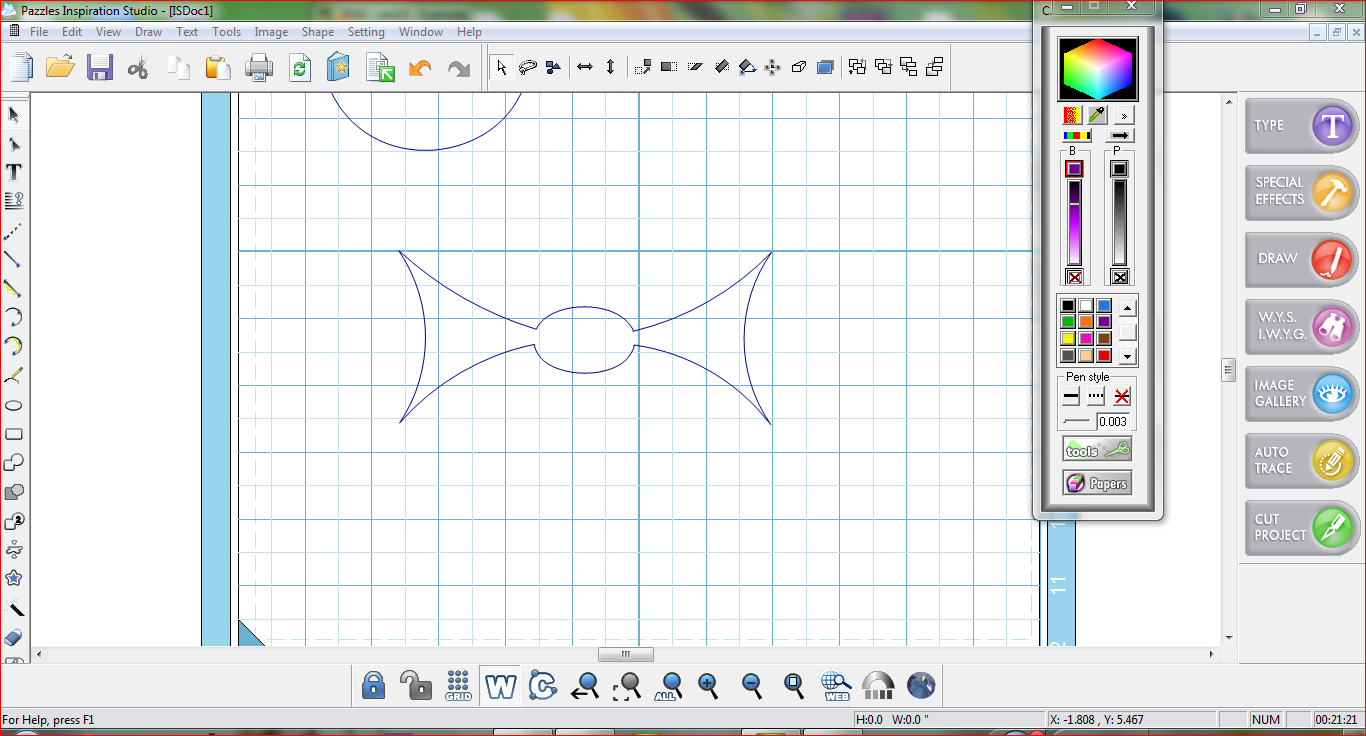Viewport: 1366px width, 736px height.
Task: Click the Zoom ALL magnifier icon
Action: pos(671,685)
